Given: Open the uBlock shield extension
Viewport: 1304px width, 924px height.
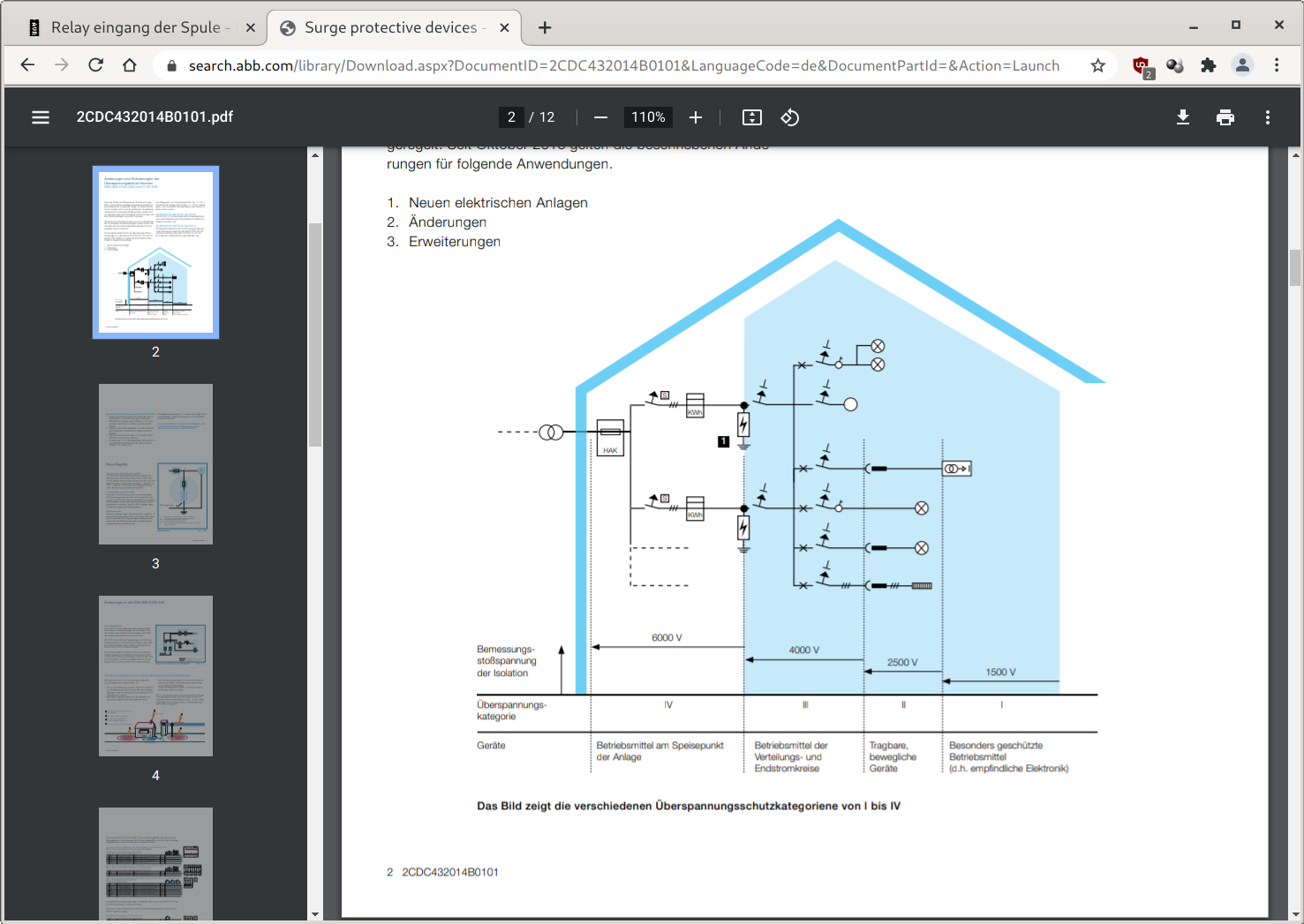Looking at the screenshot, I should pos(1142,66).
